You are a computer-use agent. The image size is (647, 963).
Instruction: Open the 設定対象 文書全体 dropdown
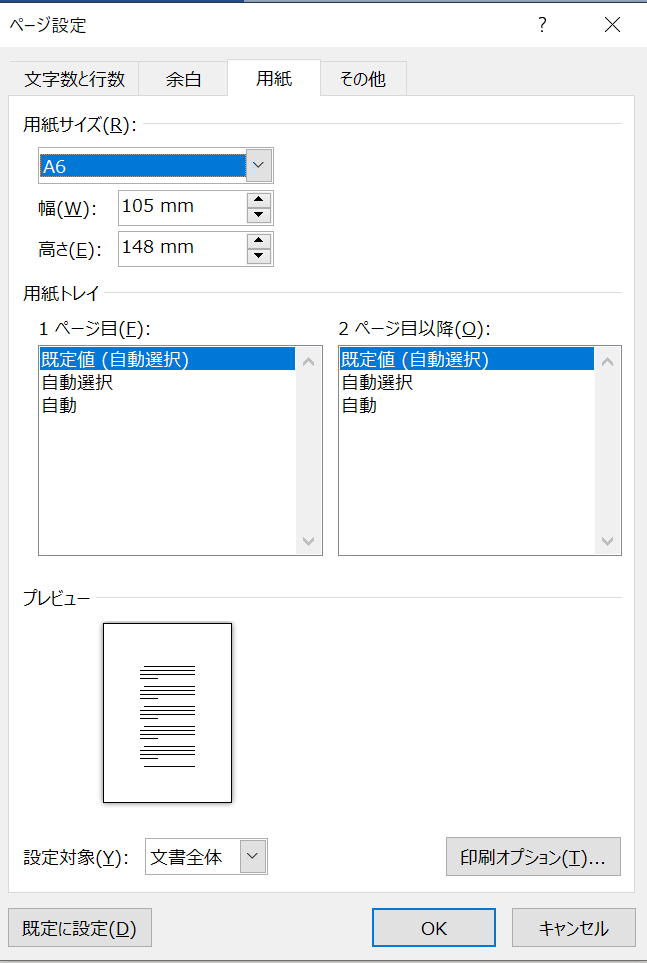pos(206,857)
